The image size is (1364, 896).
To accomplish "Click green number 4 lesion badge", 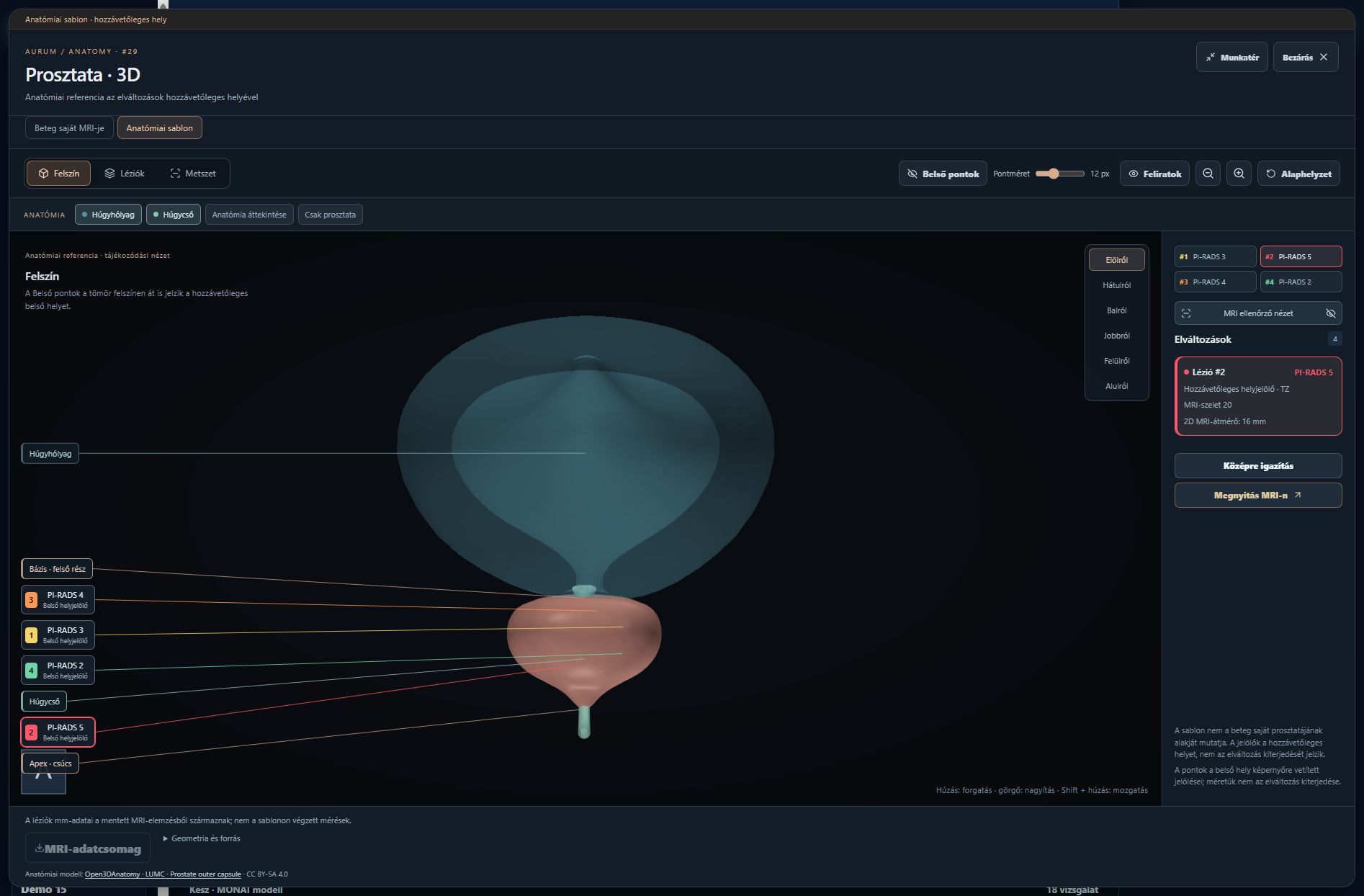I will point(31,671).
